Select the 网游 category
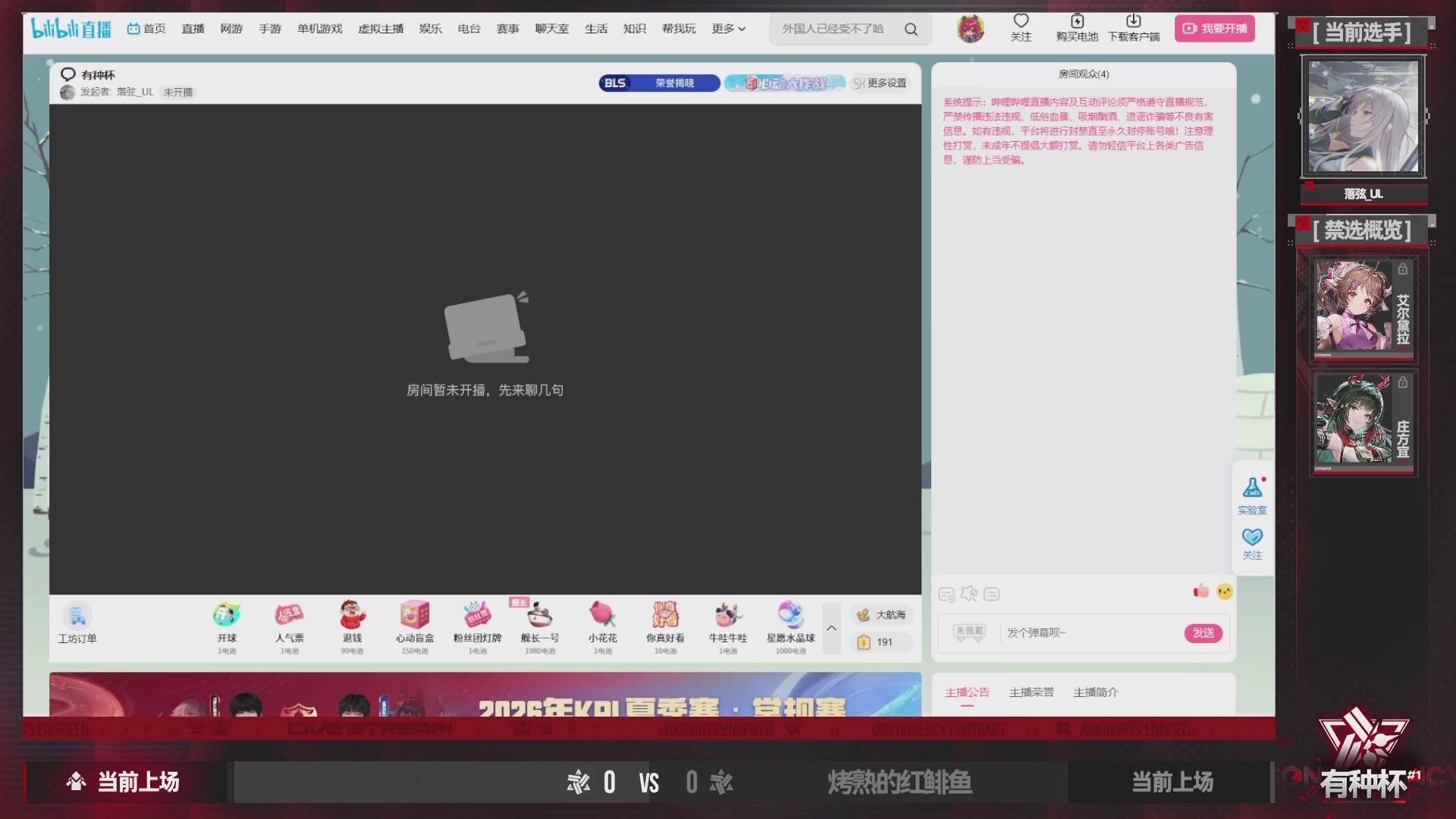The width and height of the screenshot is (1456, 819). pos(231,29)
